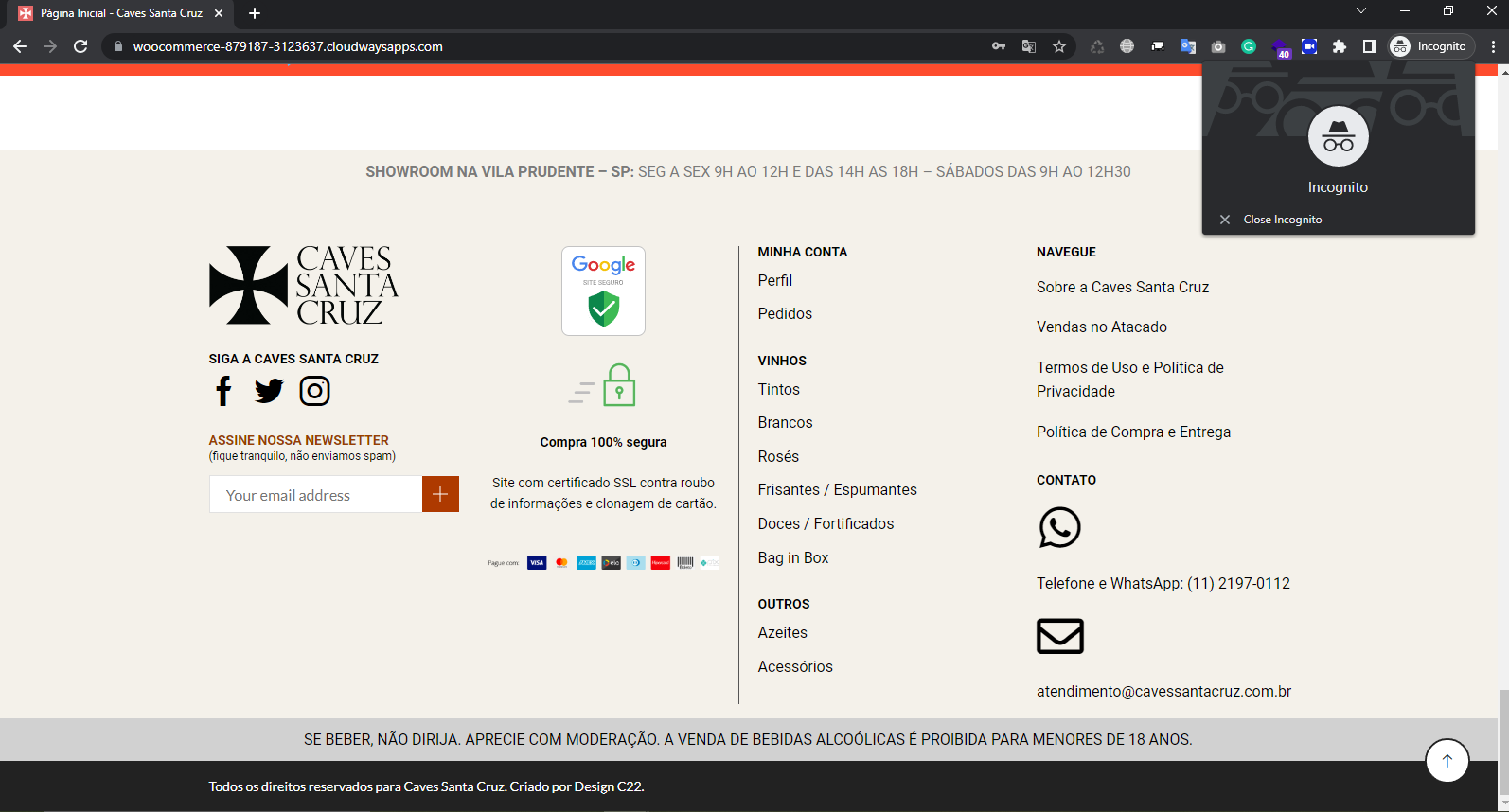Click the ASSINE NOSSA NEWSLETTER heading
Viewport: 1509px width, 812px height.
[299, 440]
